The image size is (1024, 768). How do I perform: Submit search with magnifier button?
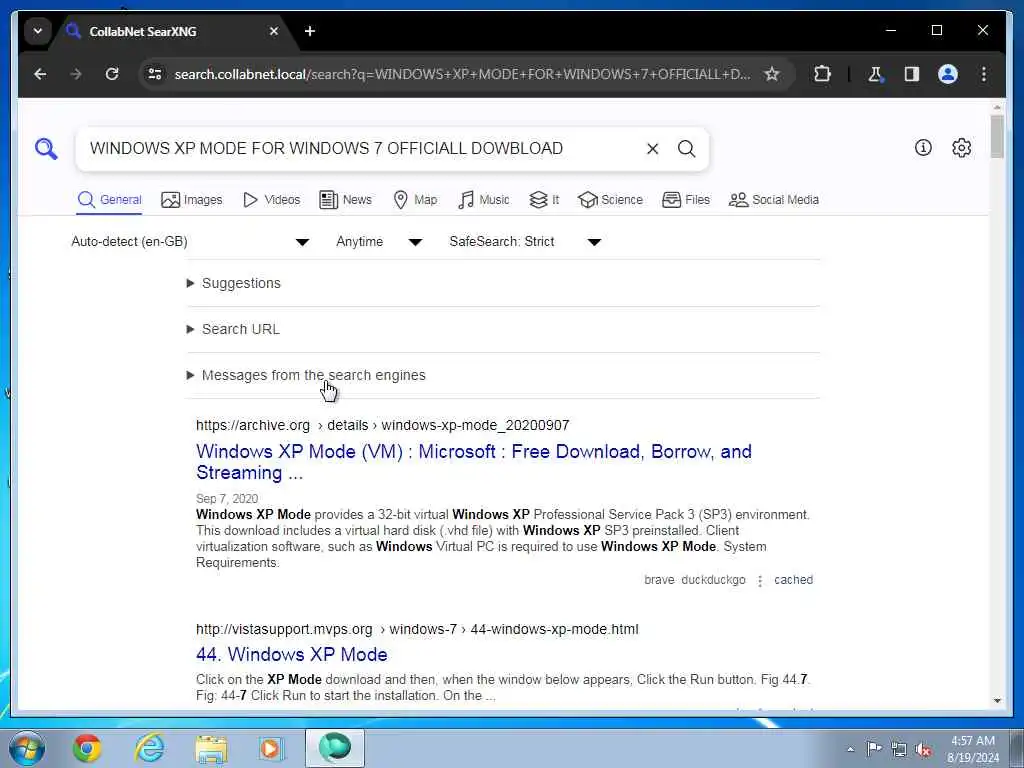point(686,149)
